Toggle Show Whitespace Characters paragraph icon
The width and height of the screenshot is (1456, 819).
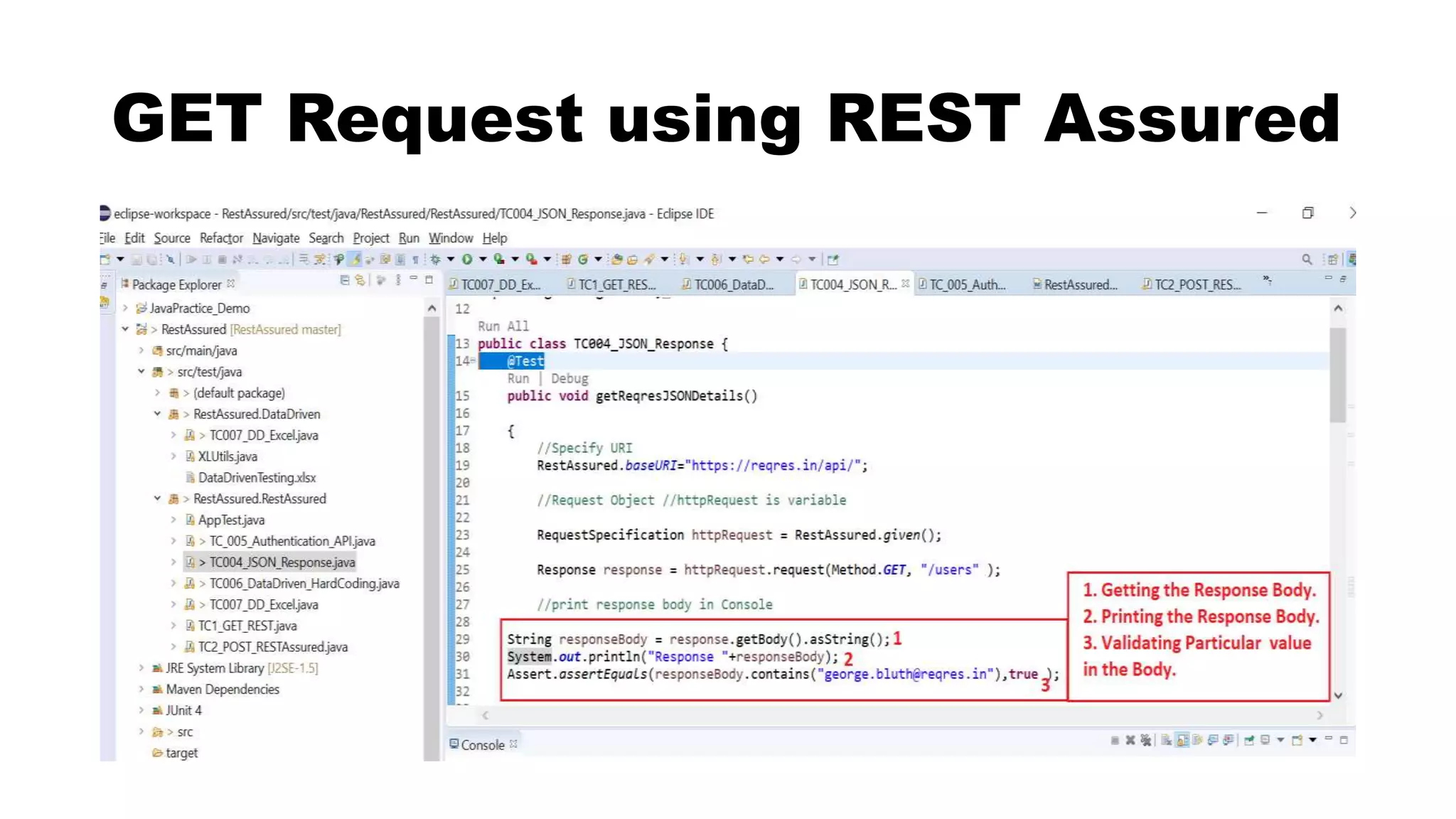pos(416,259)
